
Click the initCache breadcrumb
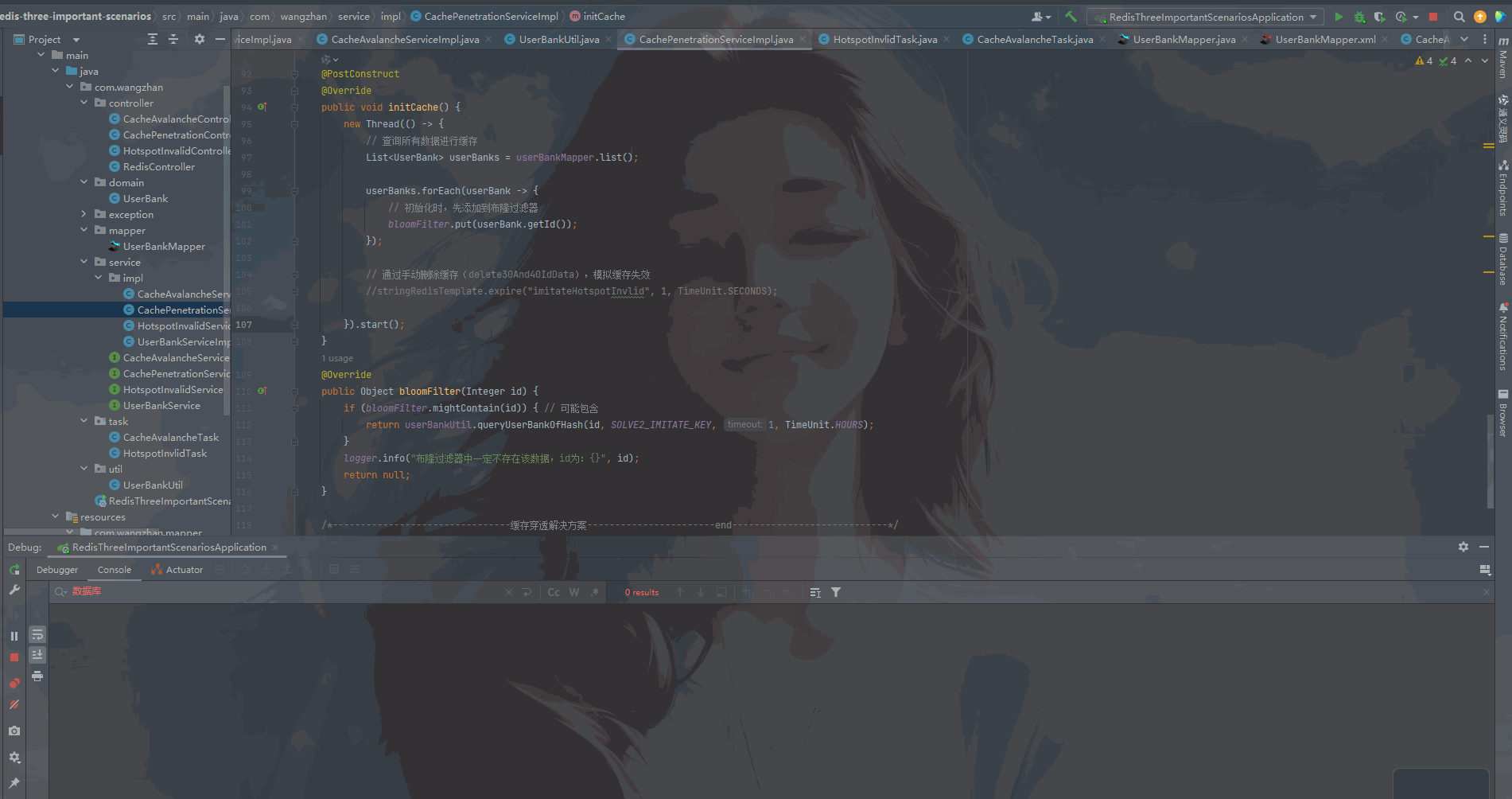coord(597,17)
